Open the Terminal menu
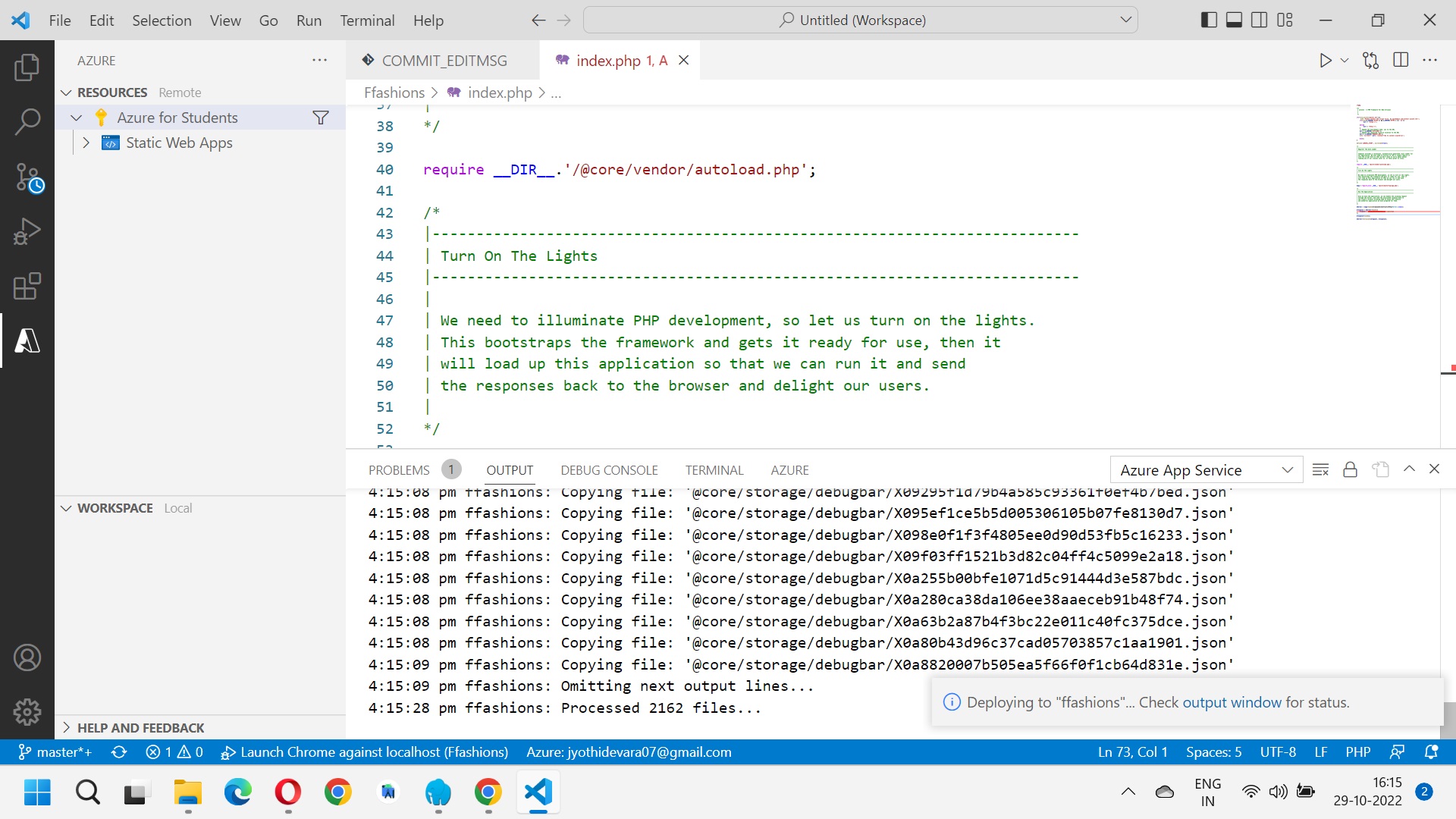This screenshot has height=819, width=1456. pyautogui.click(x=367, y=20)
